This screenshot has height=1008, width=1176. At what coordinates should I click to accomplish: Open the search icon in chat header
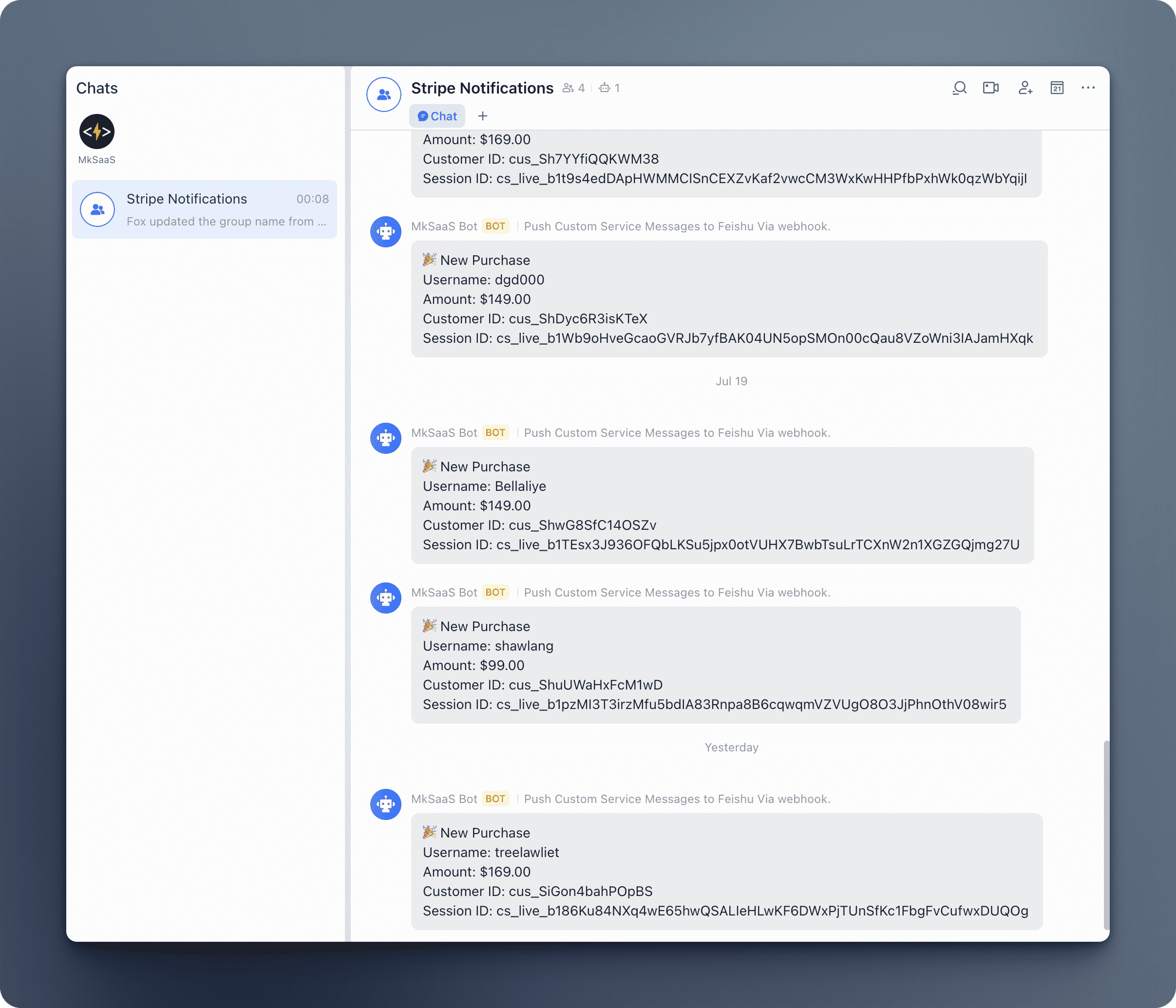click(959, 88)
